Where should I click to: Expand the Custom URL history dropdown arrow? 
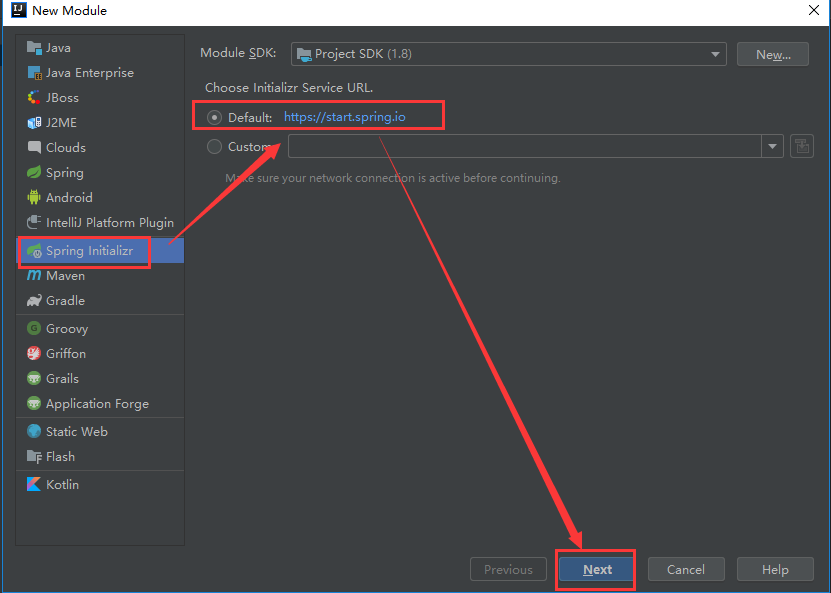772,146
